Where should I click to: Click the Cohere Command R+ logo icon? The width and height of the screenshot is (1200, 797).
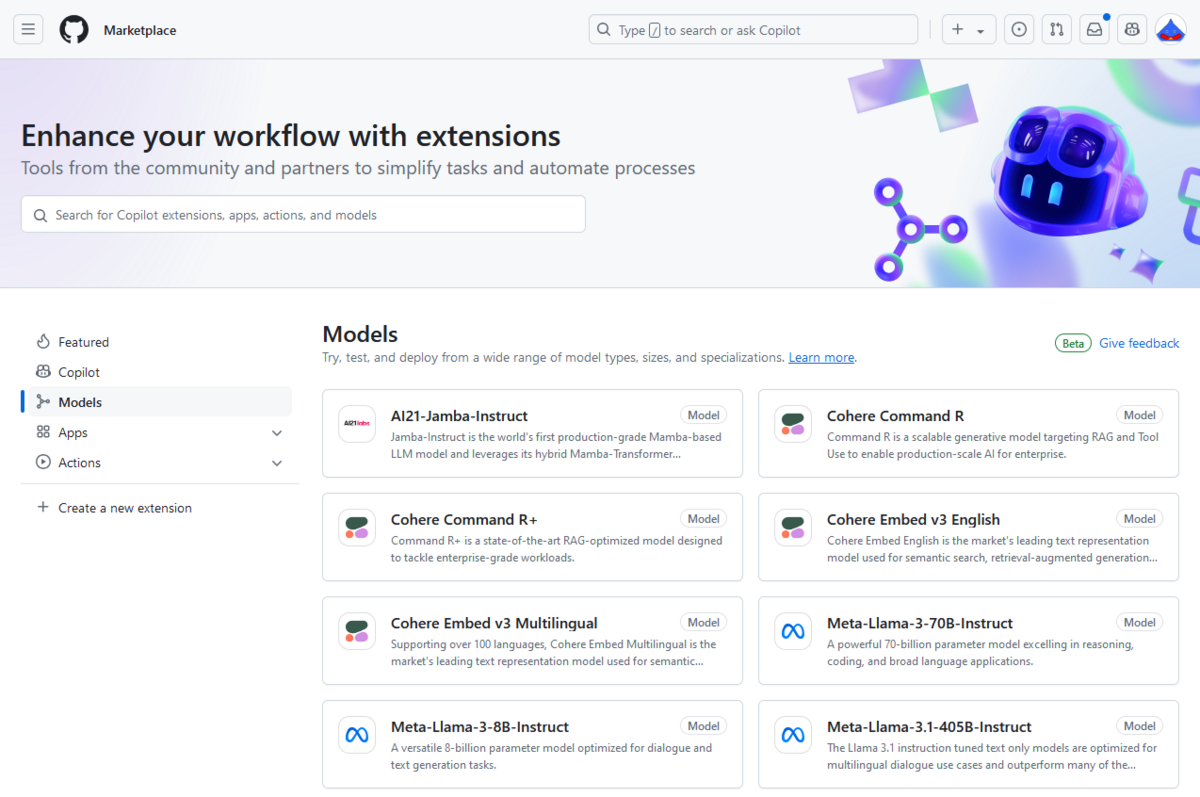click(357, 527)
